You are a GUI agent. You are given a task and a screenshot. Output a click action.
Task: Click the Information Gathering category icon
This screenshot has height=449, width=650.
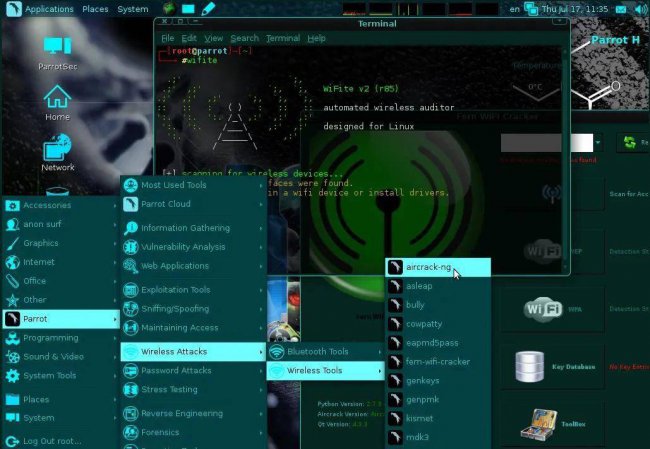131,228
